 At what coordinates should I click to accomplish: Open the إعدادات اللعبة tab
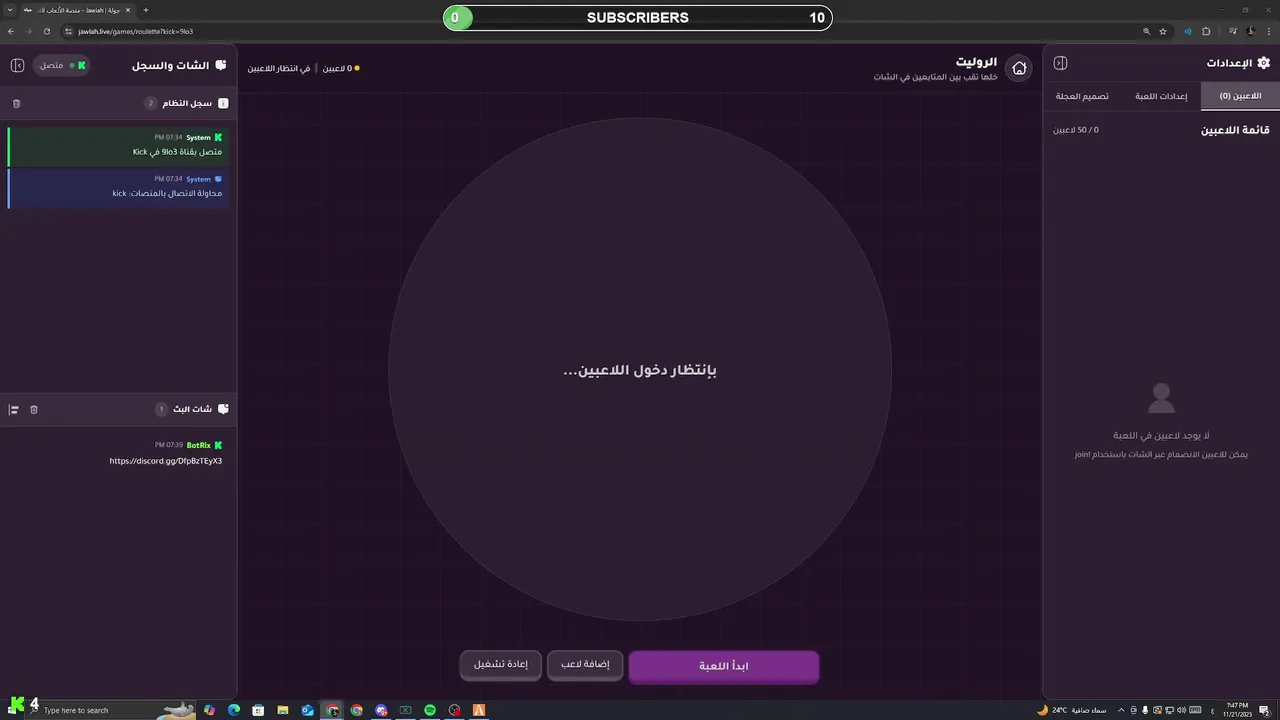coord(1161,96)
